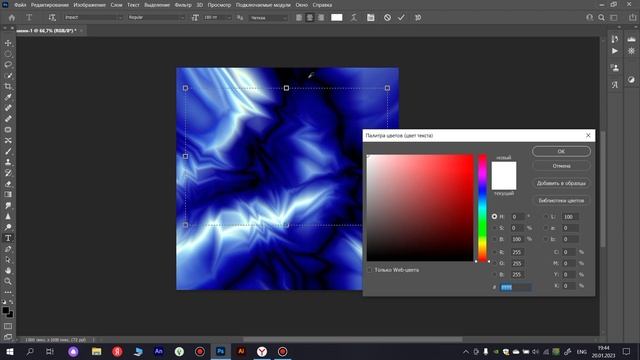Open File Explorer from taskbar
This screenshot has width=640, height=360.
(96, 351)
